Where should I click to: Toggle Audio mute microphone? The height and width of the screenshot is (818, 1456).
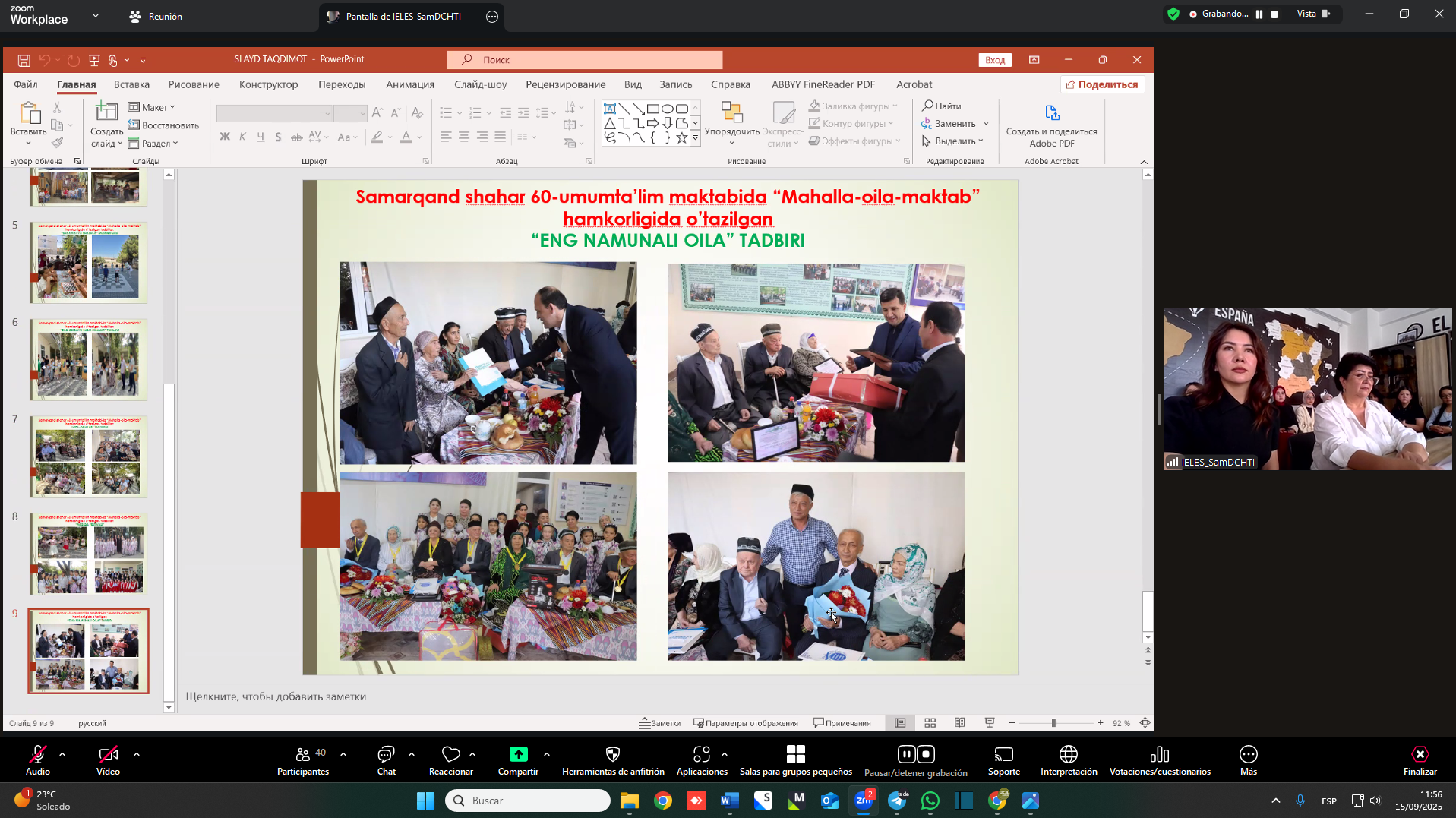(37, 760)
